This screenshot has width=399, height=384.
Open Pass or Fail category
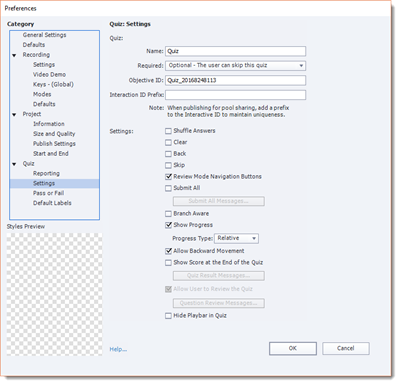[48, 193]
